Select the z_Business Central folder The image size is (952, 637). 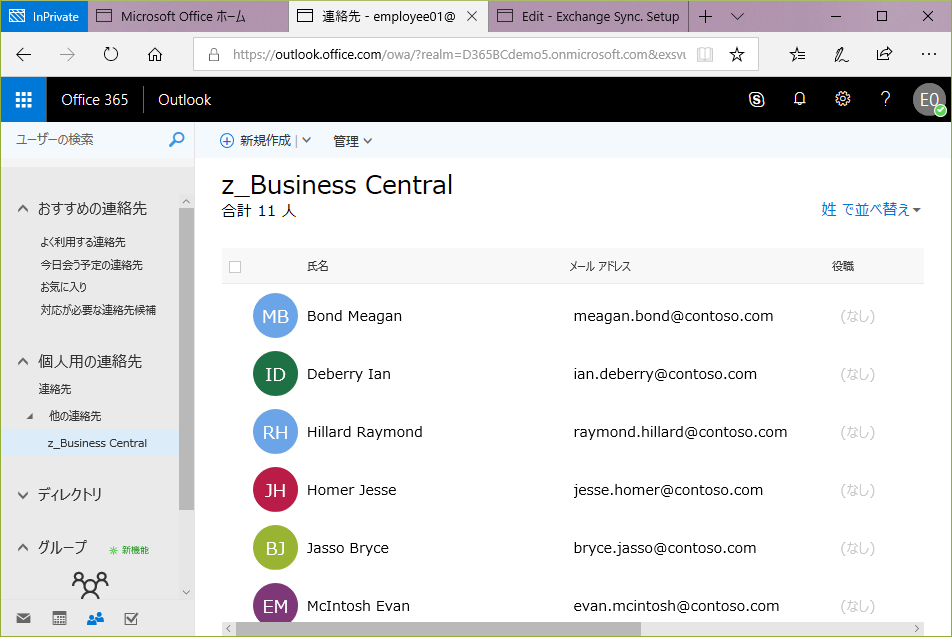[90, 443]
